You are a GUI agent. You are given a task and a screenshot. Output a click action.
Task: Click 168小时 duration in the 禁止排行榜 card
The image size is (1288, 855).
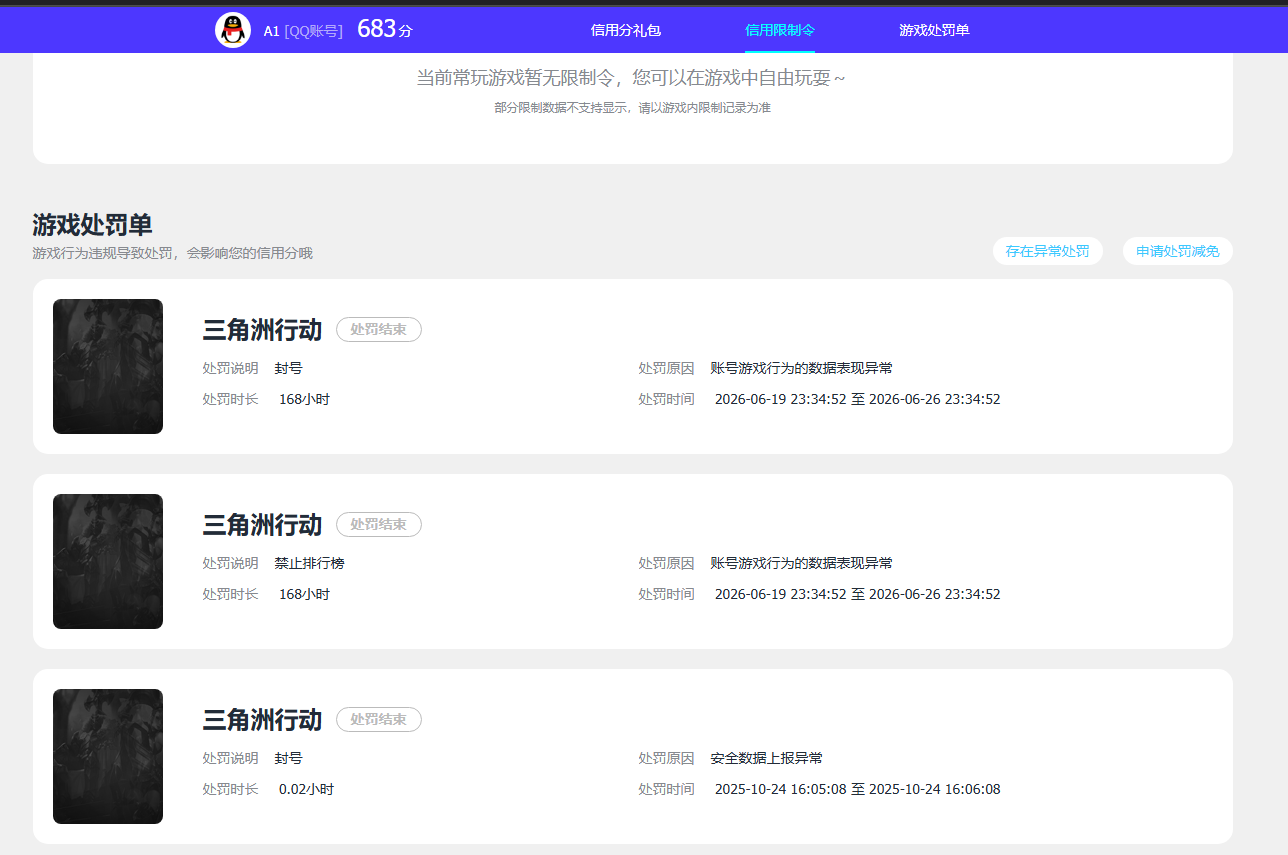pos(304,595)
